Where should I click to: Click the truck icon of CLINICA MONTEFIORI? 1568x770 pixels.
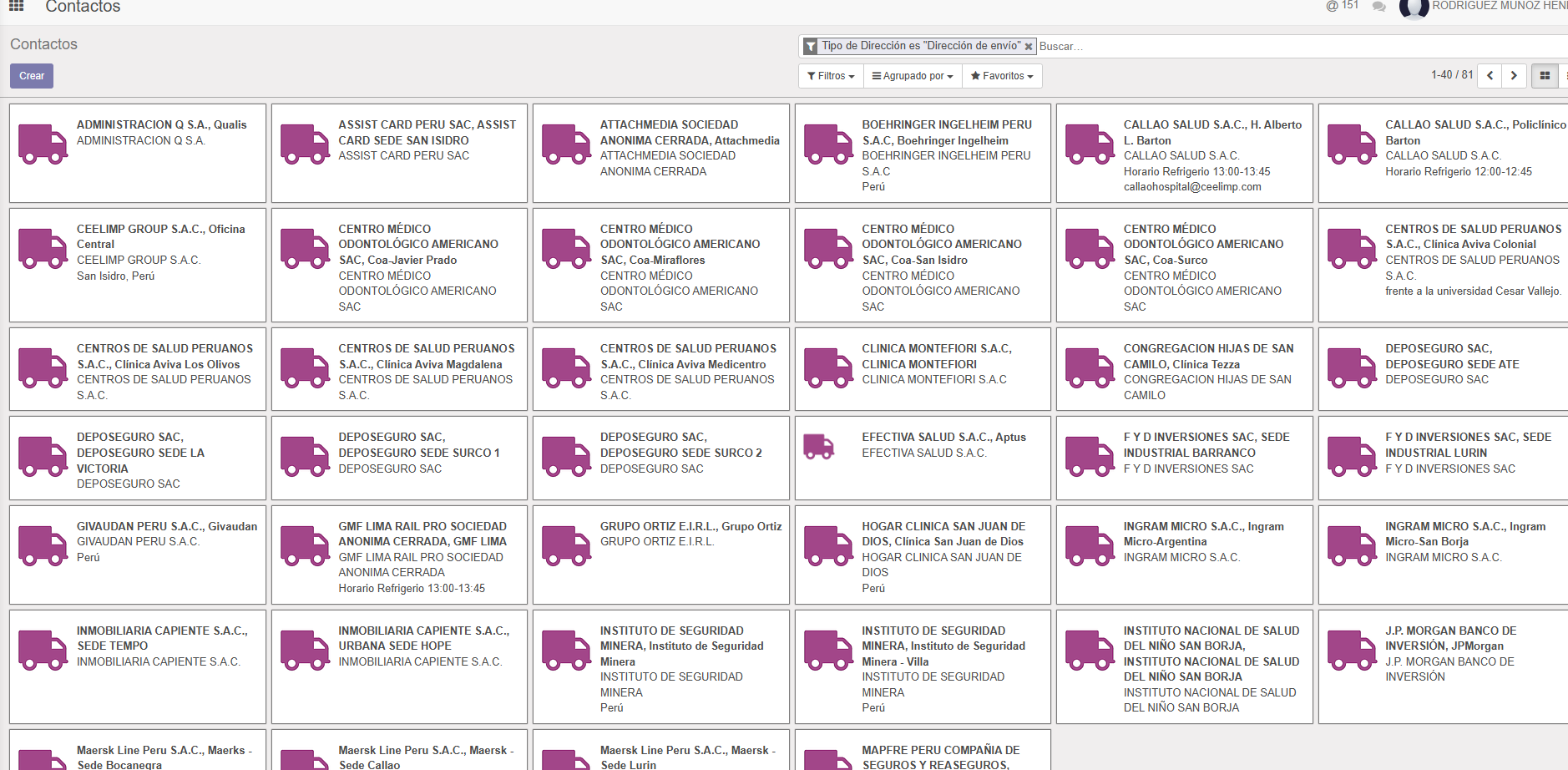[829, 368]
